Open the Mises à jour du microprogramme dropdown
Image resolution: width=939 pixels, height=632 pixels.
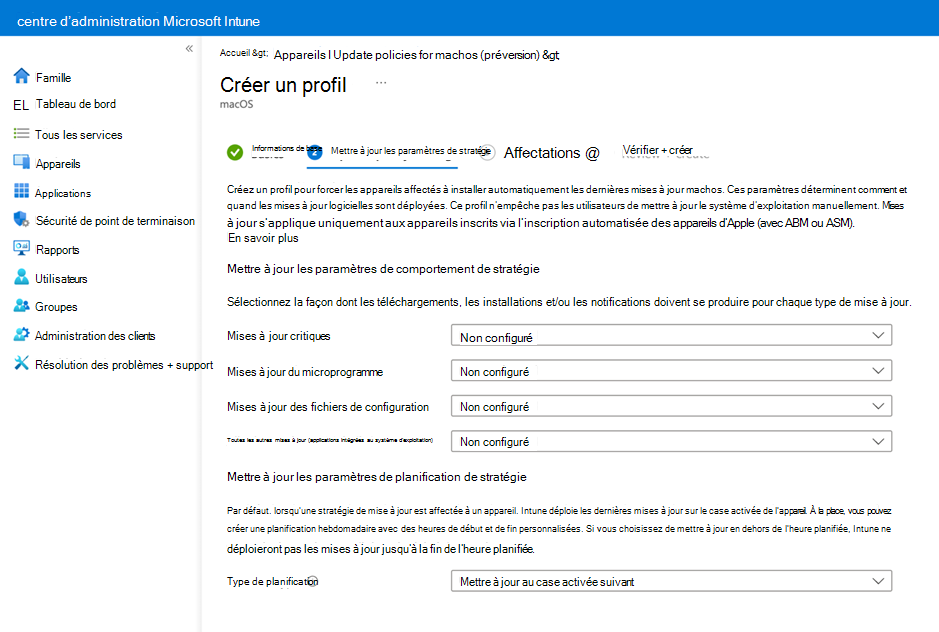tap(671, 370)
